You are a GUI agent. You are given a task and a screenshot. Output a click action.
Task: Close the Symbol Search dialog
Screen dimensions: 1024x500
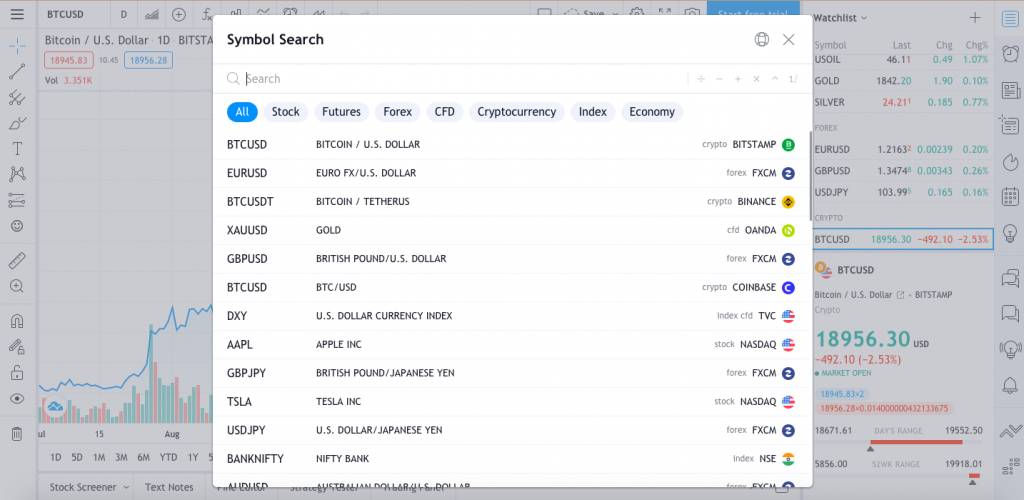pyautogui.click(x=788, y=40)
